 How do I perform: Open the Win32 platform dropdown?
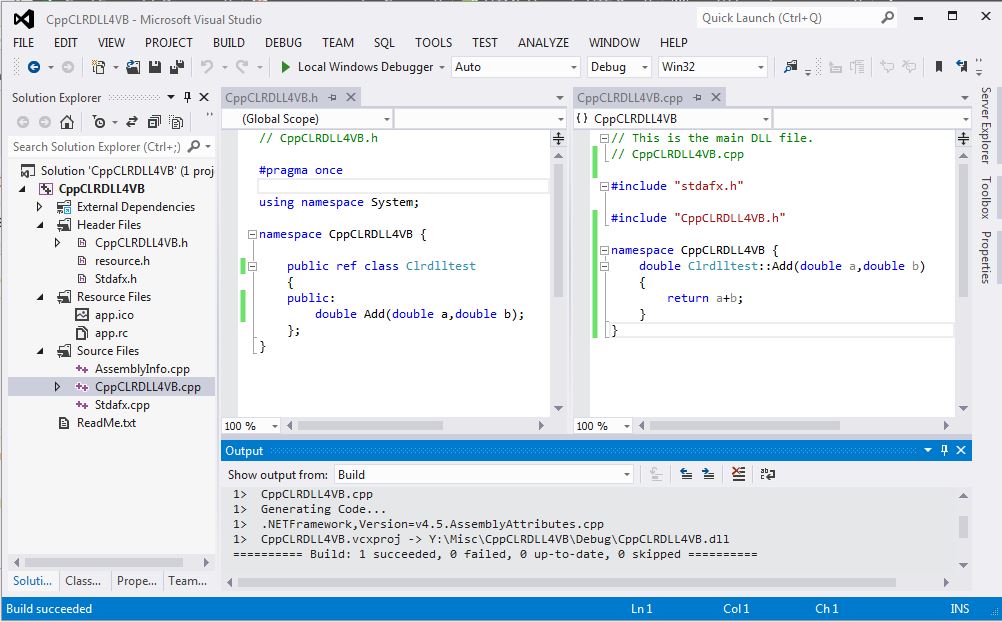tap(712, 66)
